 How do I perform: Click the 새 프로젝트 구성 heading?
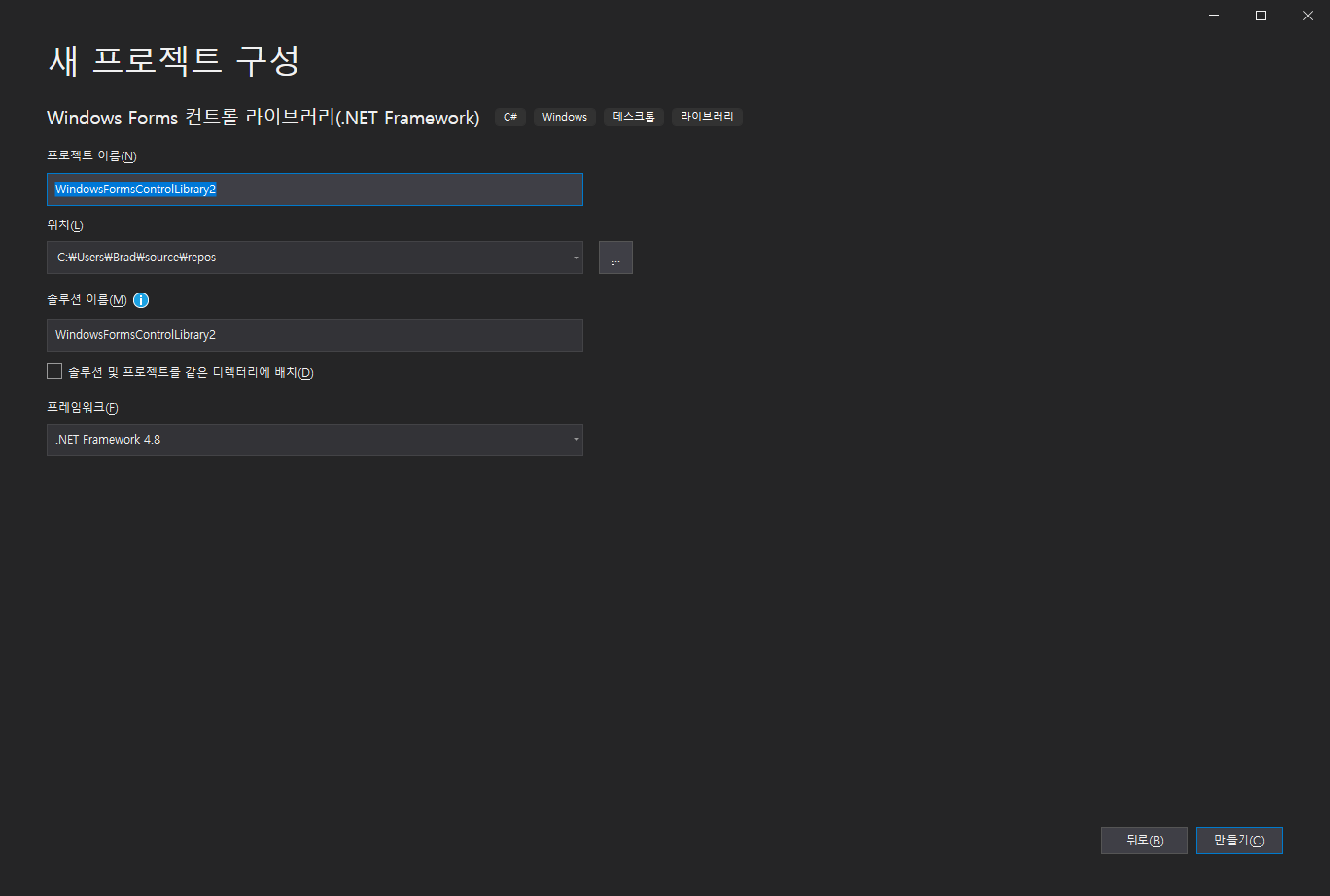click(173, 60)
